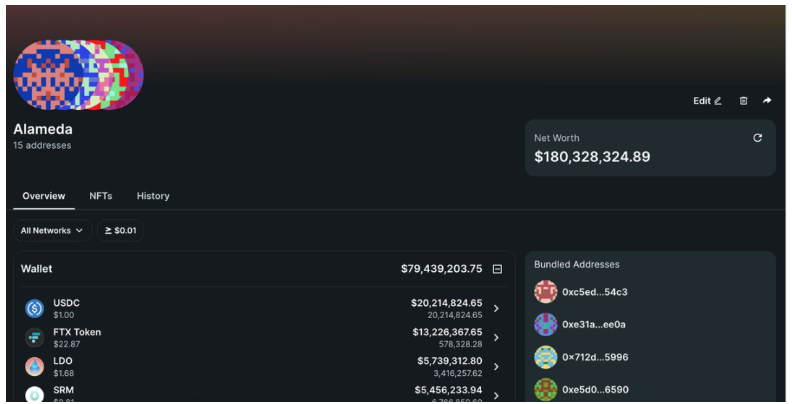Select the 0xe31a...ee0a address avatar

point(546,324)
